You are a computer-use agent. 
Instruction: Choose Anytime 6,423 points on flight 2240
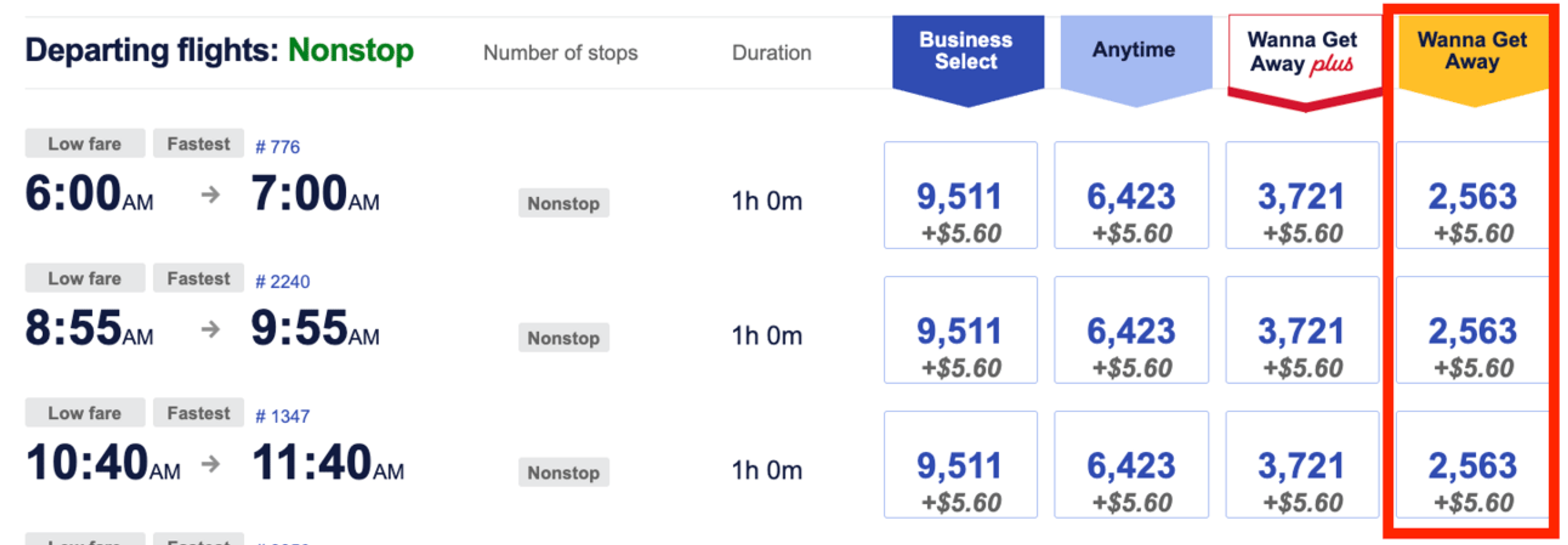click(1131, 329)
